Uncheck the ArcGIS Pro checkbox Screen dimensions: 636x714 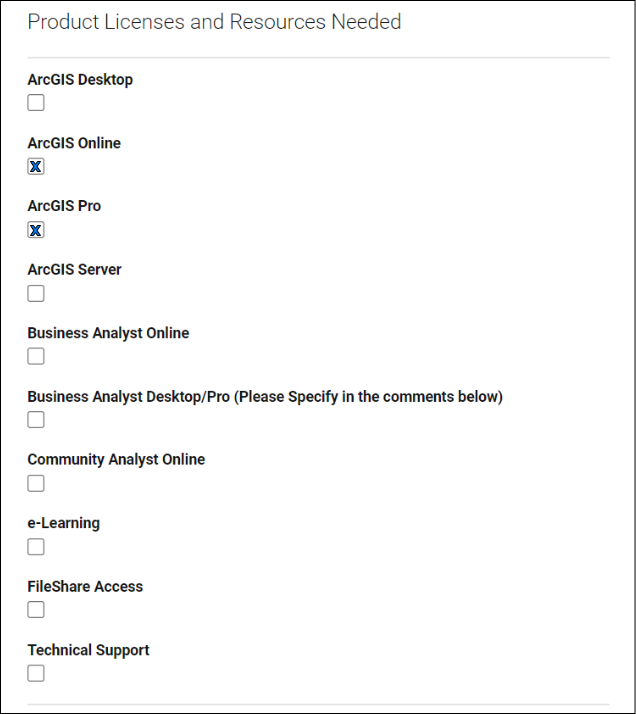click(36, 230)
